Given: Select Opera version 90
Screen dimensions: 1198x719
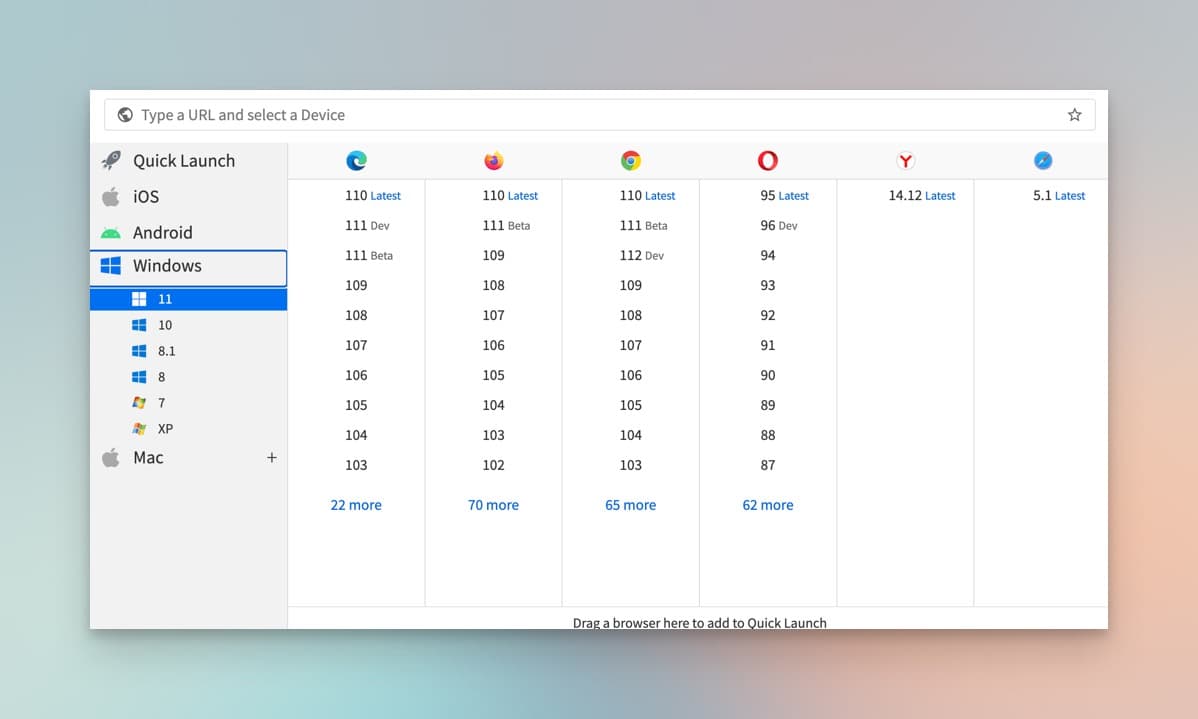Looking at the screenshot, I should pyautogui.click(x=768, y=375).
